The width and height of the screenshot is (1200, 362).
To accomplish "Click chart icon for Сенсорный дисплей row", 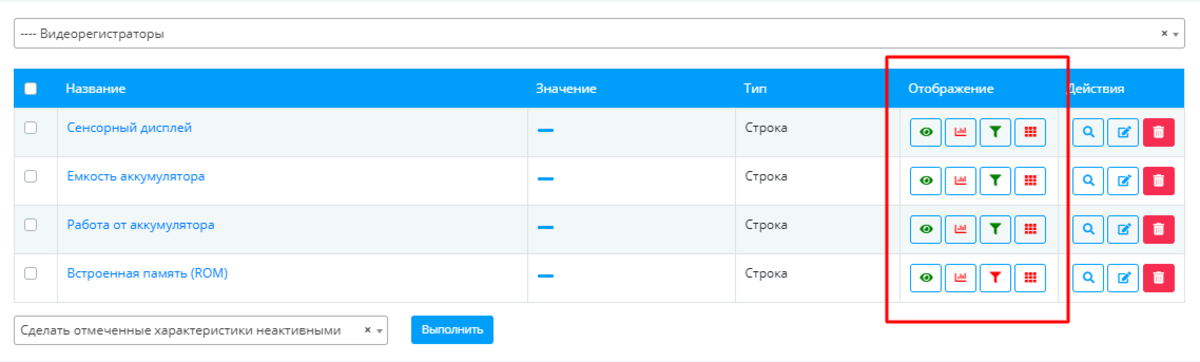I will coord(960,132).
